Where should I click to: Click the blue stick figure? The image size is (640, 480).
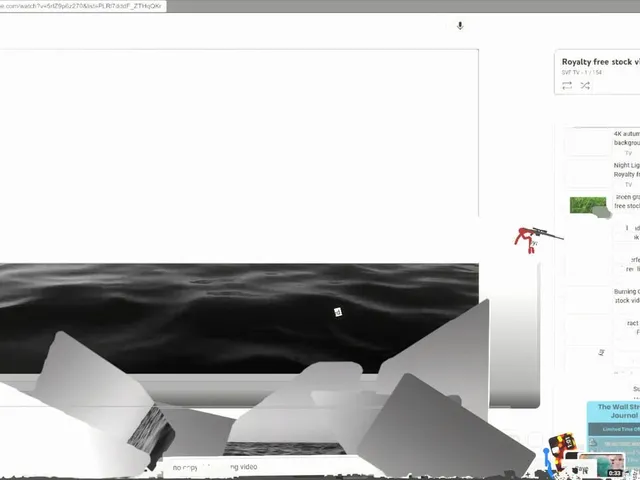549,463
